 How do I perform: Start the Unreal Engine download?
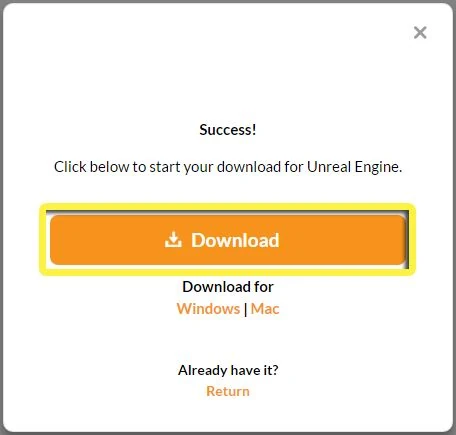228,240
